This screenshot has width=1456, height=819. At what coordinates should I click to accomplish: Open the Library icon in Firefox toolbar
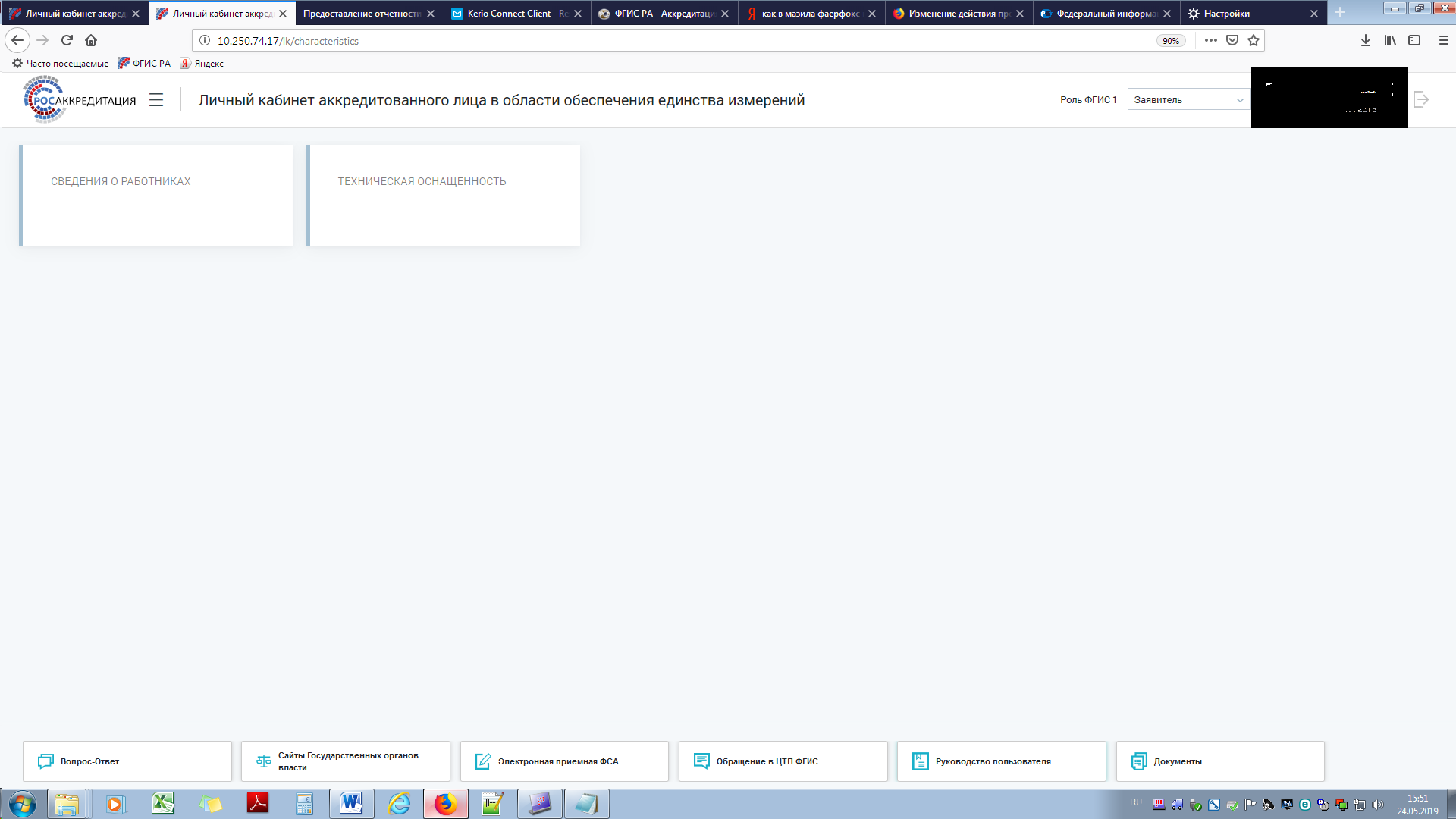pyautogui.click(x=1390, y=40)
